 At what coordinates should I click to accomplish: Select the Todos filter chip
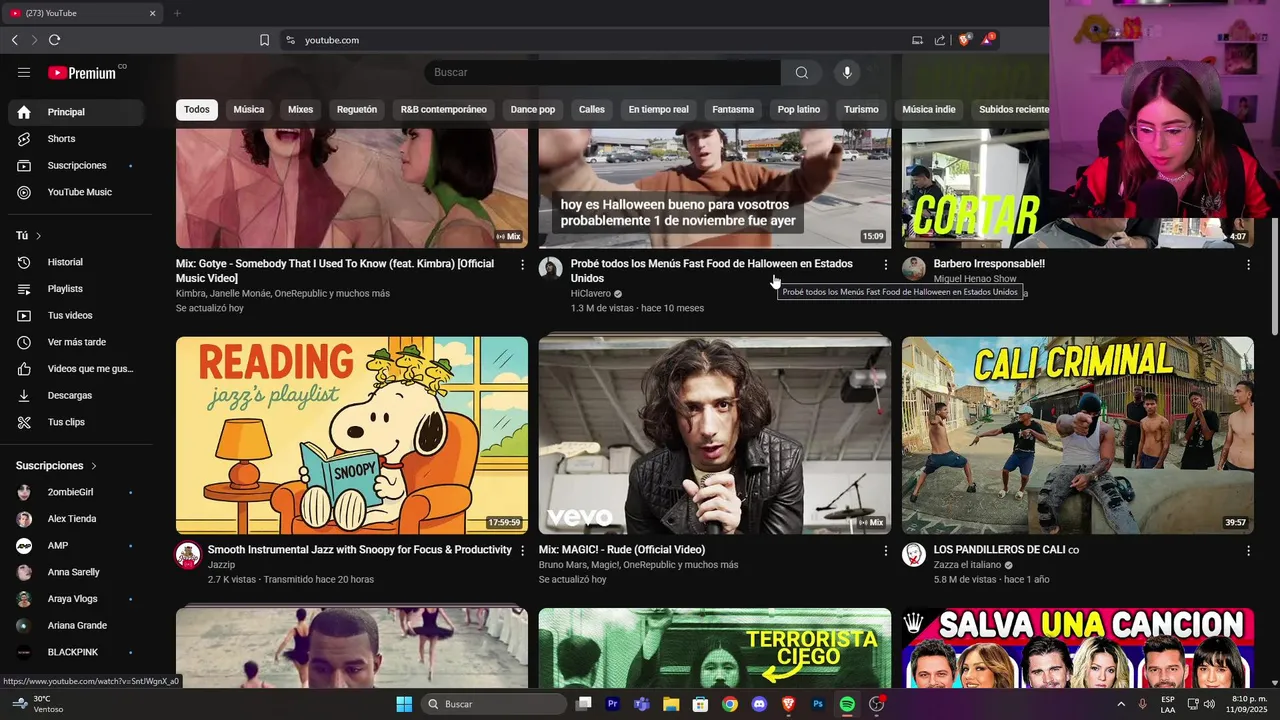click(197, 110)
